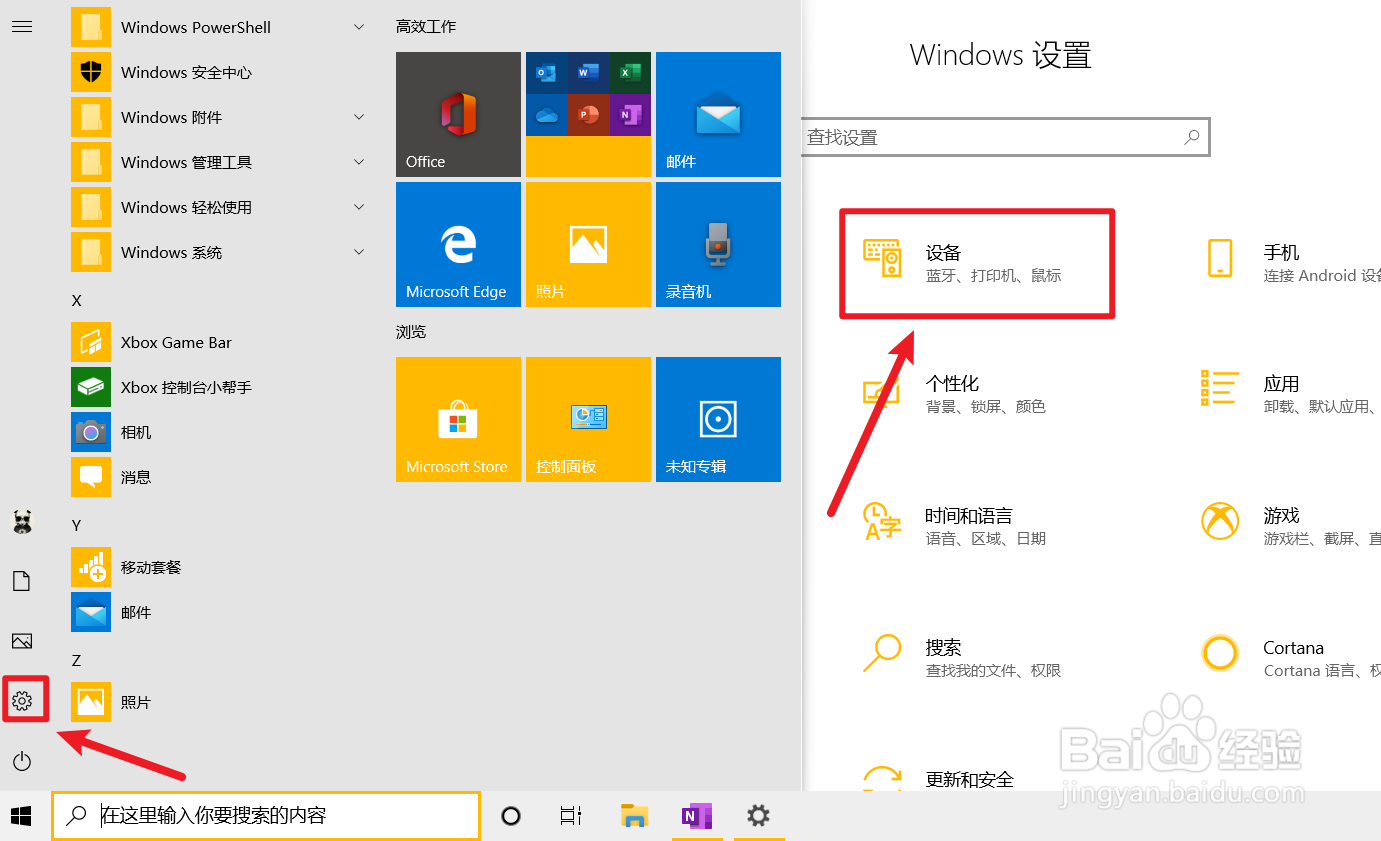This screenshot has height=841, width=1381.
Task: Open the Microsoft Store tile
Action: tap(458, 419)
